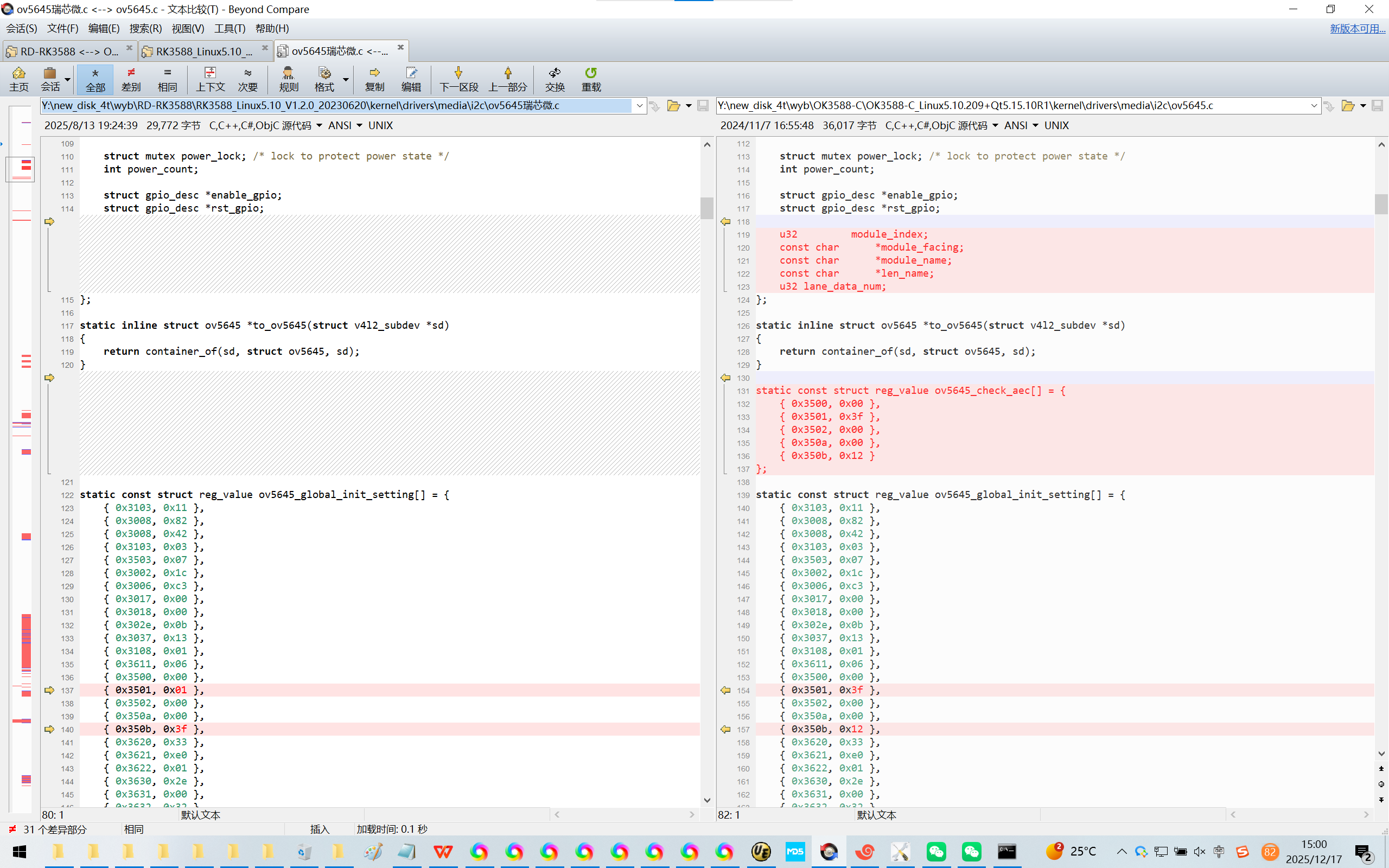The width and height of the screenshot is (1389, 868).
Task: Expand the left file path dropdown
Action: (x=639, y=106)
